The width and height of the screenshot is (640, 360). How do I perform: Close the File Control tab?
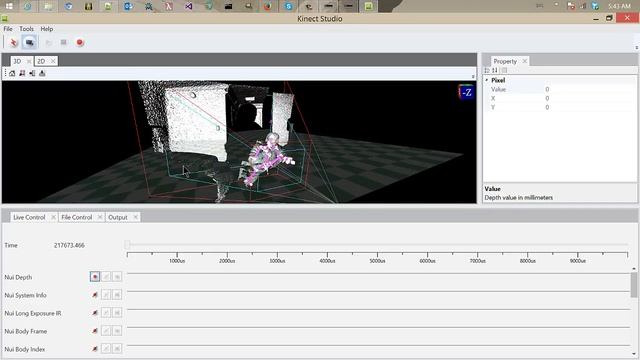[100, 218]
